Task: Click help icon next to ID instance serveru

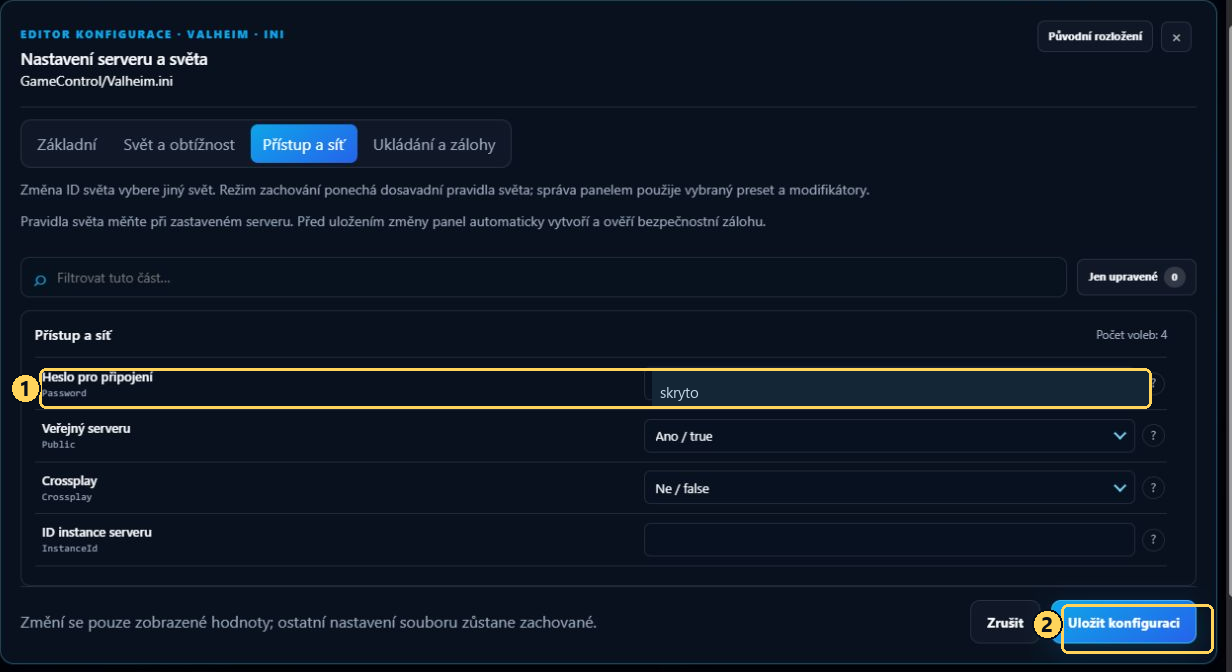Action: (1153, 540)
